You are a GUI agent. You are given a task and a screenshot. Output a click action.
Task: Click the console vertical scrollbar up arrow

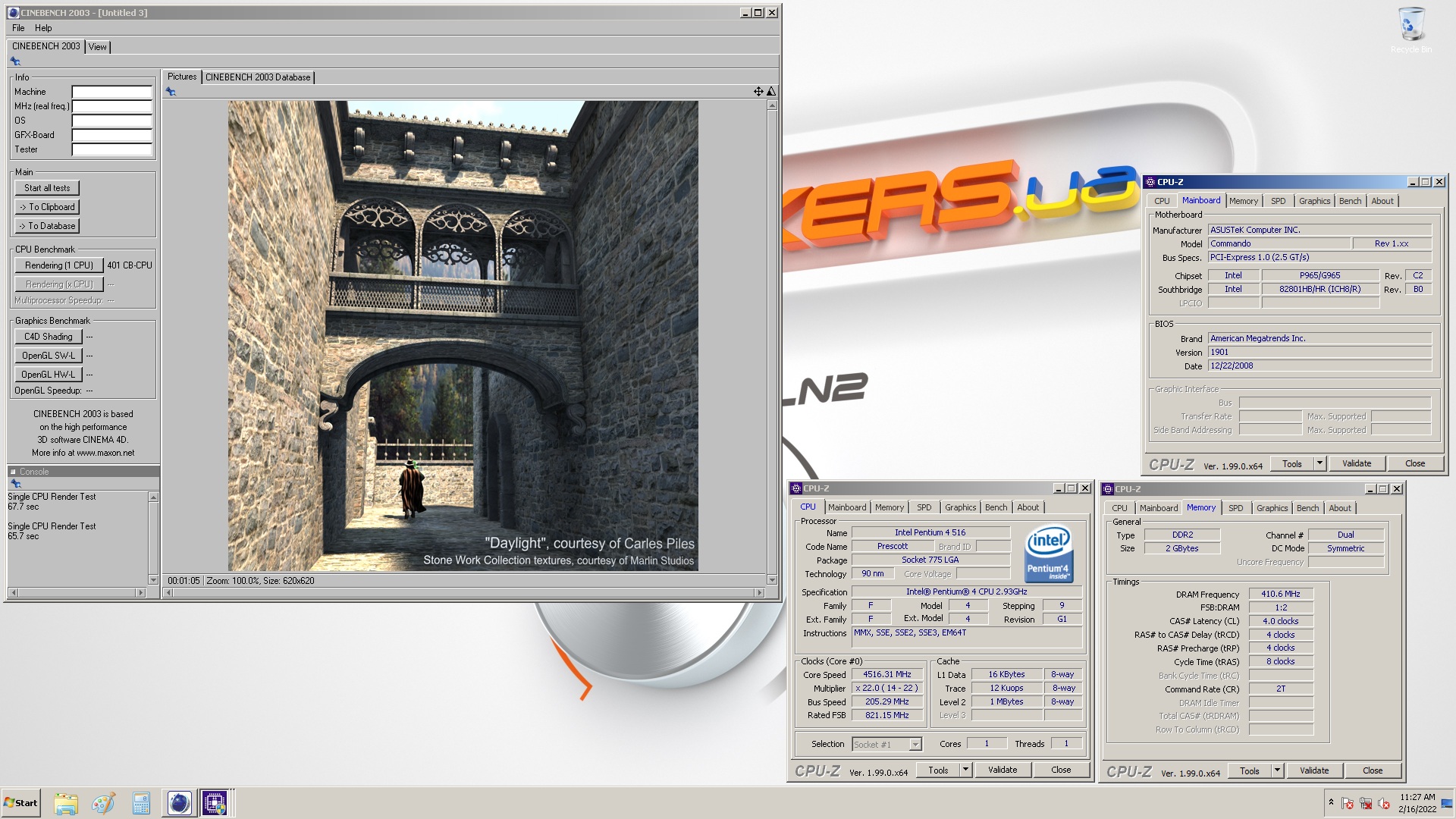click(153, 497)
